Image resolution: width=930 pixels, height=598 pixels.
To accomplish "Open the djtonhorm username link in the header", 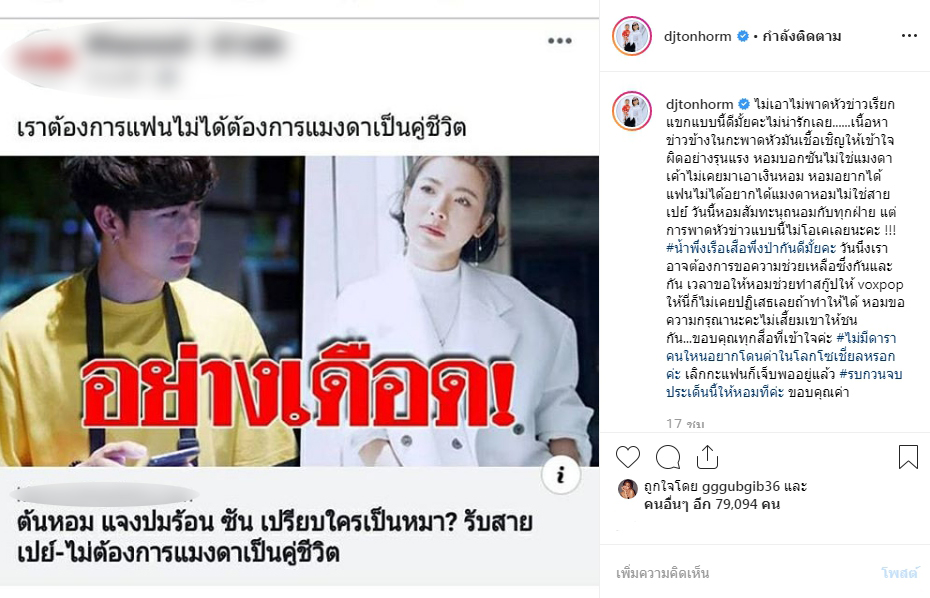I will click(698, 36).
